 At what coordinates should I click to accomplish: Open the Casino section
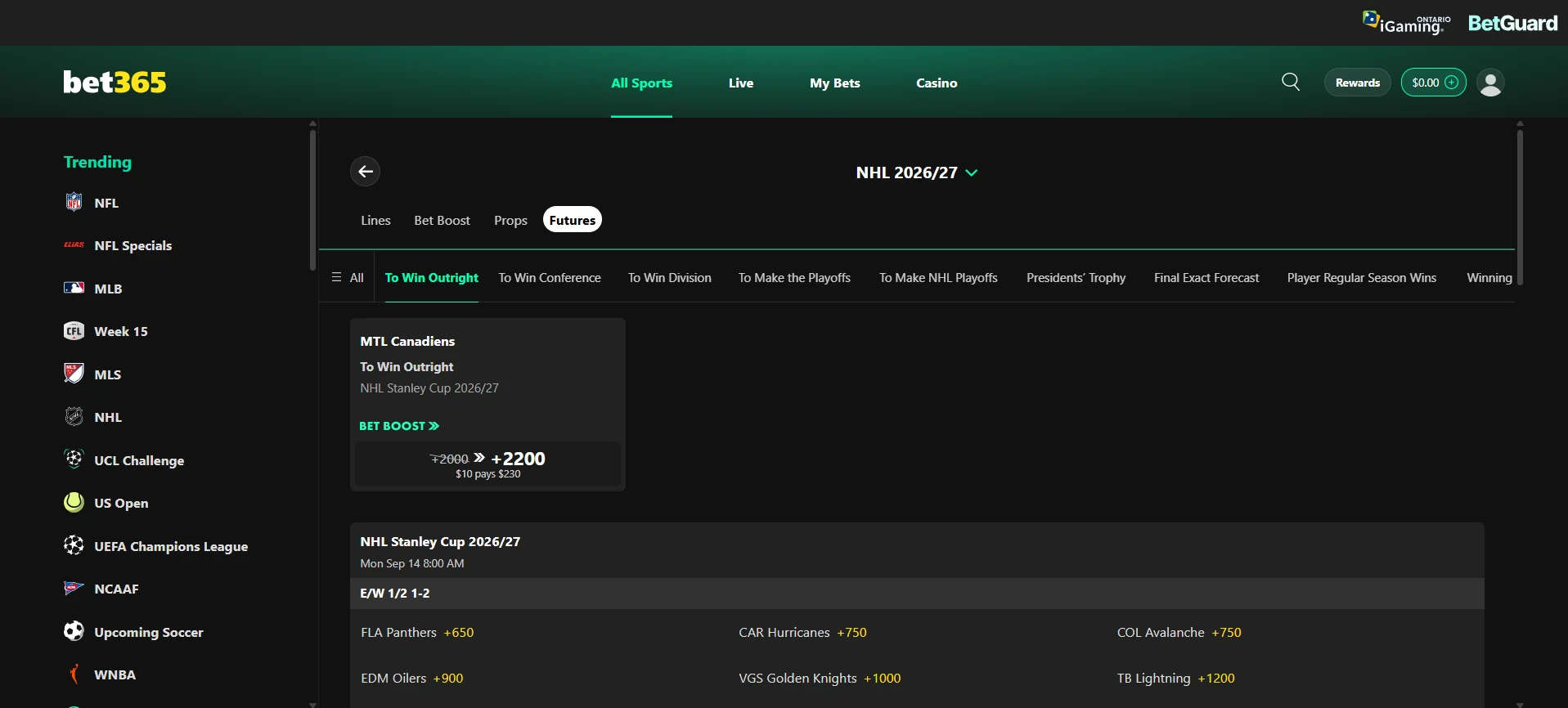(937, 83)
